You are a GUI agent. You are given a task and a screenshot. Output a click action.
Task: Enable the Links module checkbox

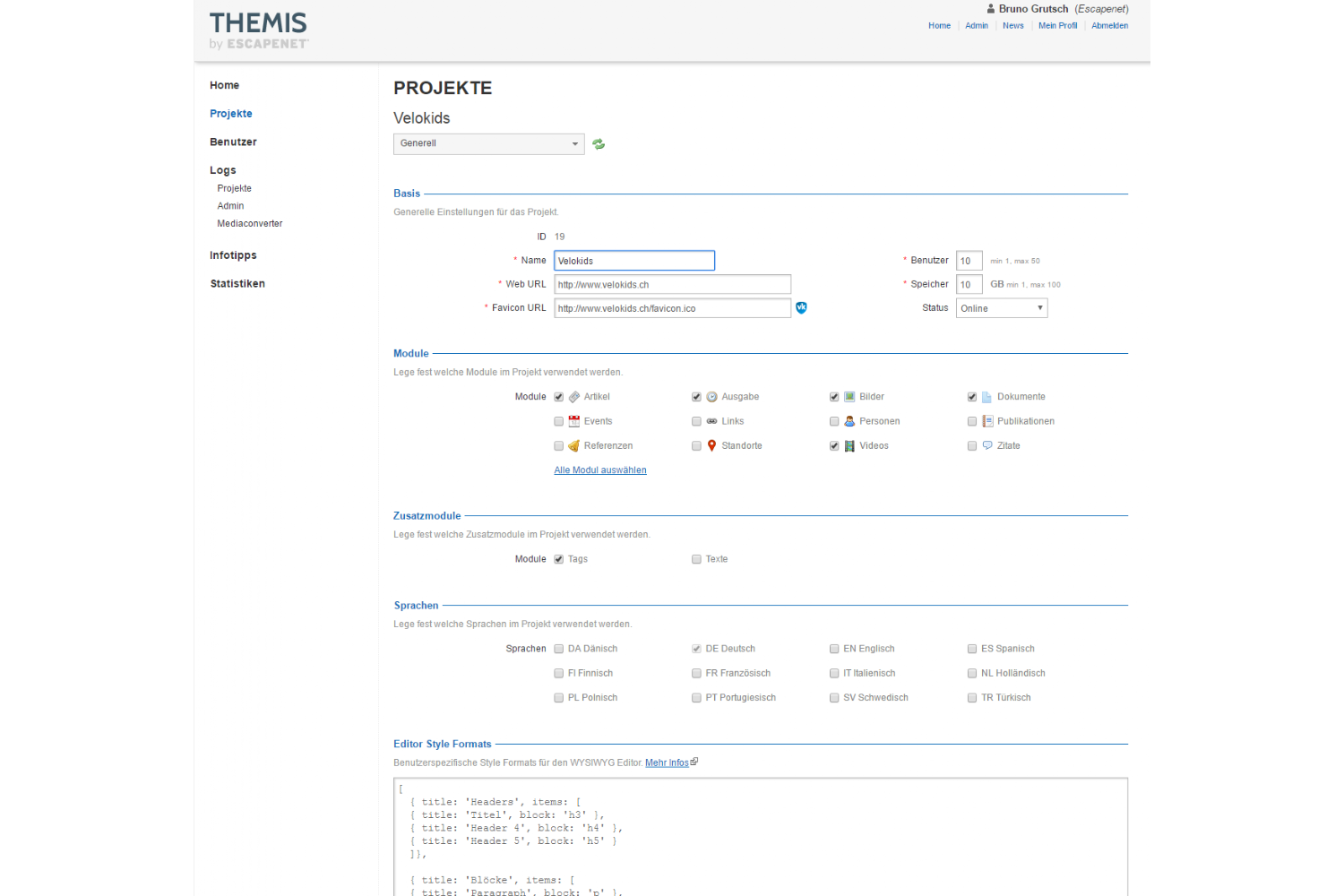pos(696,421)
